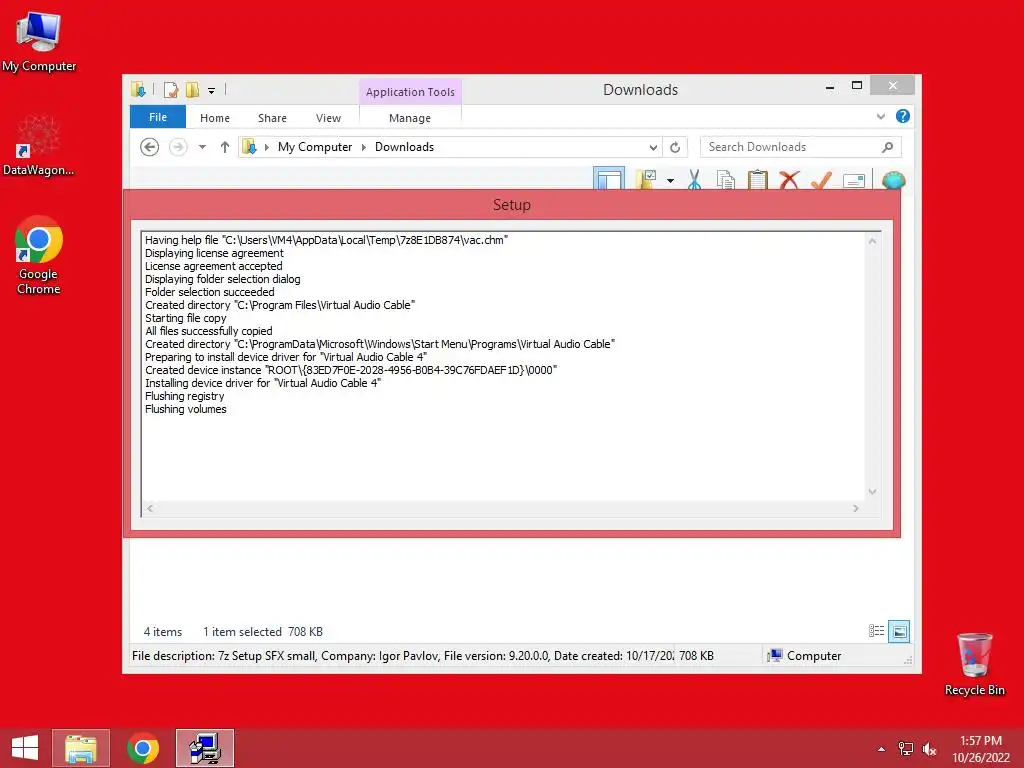Click the Properties icon in quick access toolbar

[171, 90]
